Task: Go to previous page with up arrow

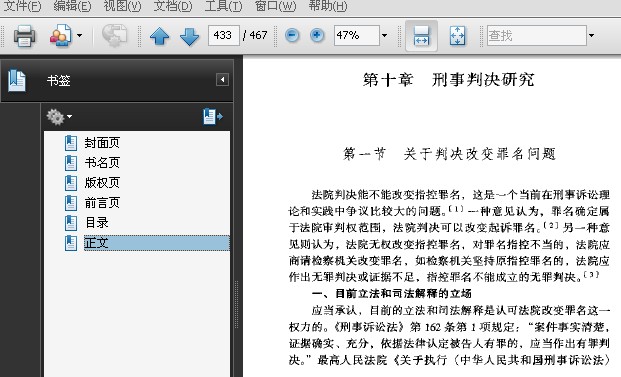Action: tap(160, 36)
